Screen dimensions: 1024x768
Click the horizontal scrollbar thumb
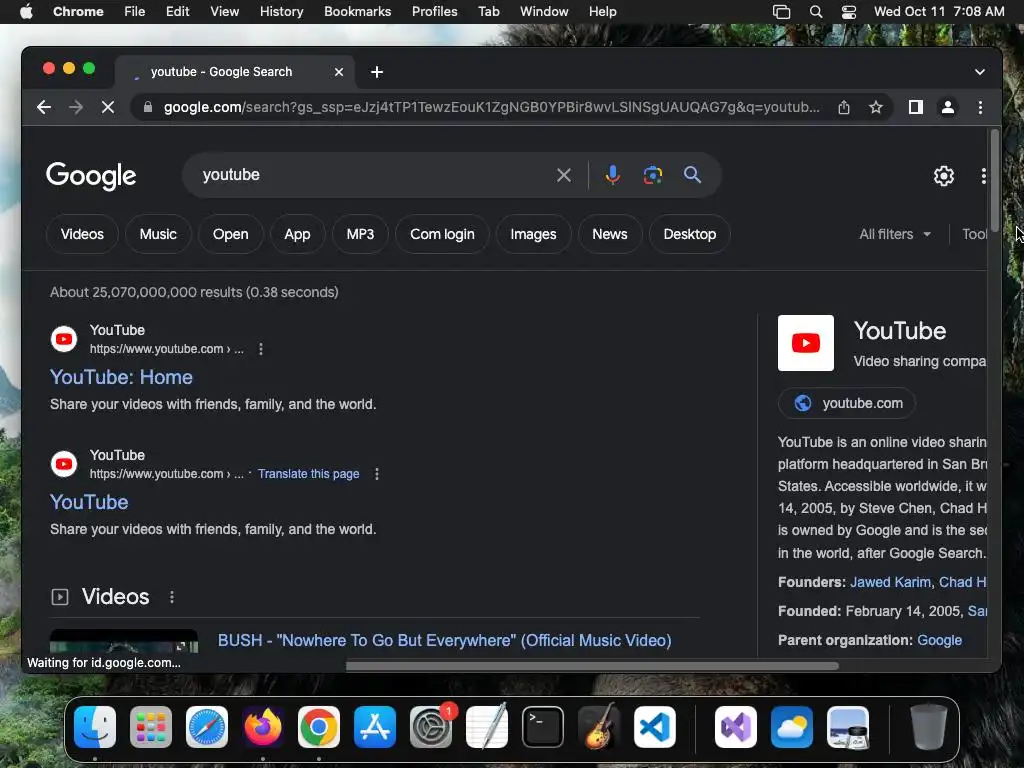tap(592, 666)
